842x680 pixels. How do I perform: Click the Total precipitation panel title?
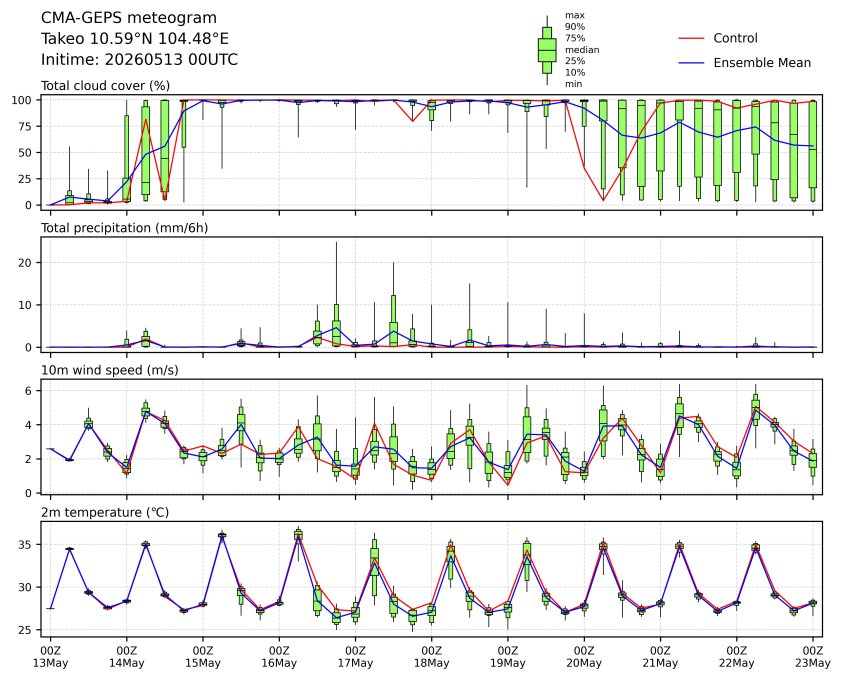tap(125, 228)
